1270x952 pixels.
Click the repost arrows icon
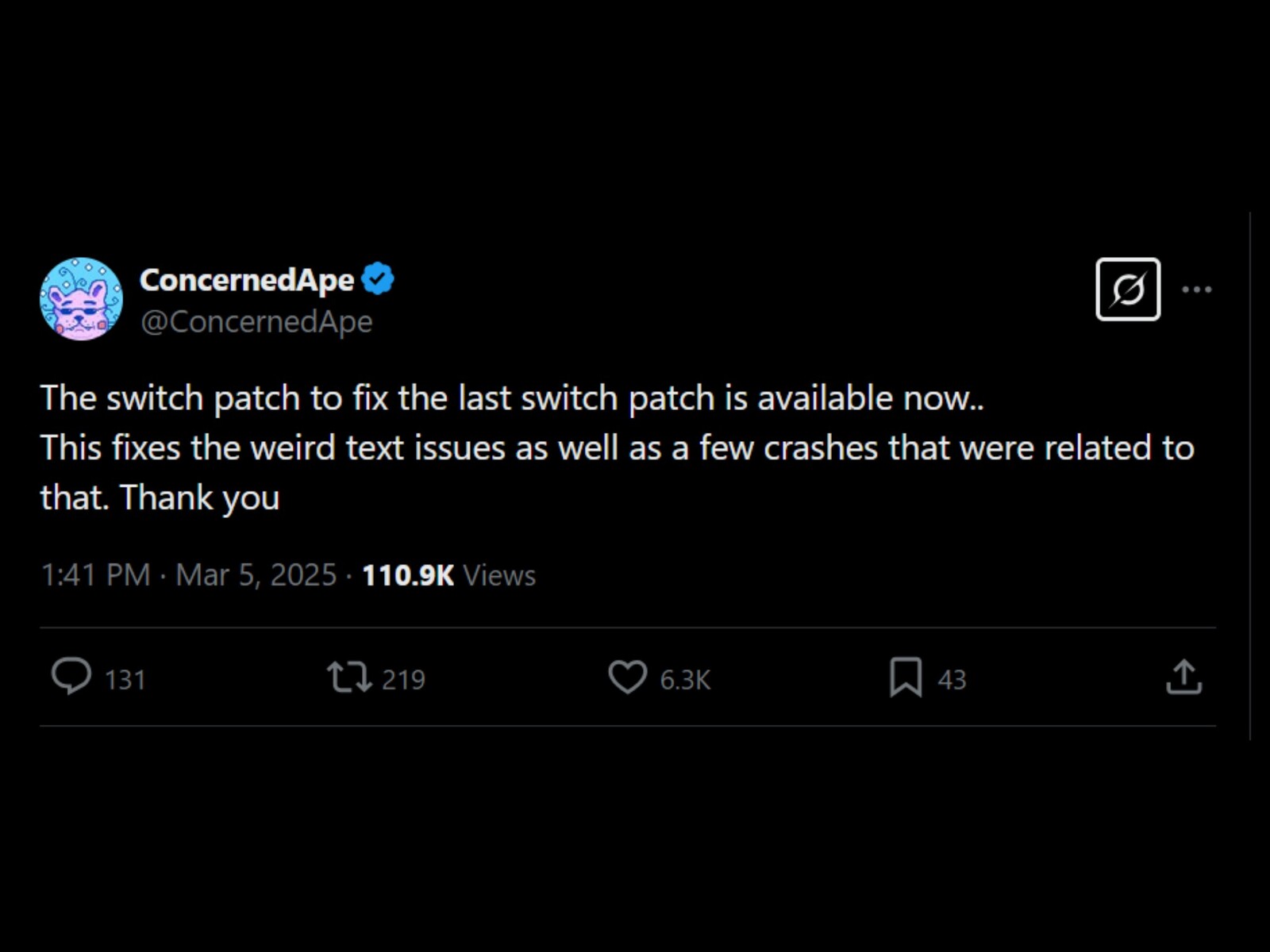[349, 678]
